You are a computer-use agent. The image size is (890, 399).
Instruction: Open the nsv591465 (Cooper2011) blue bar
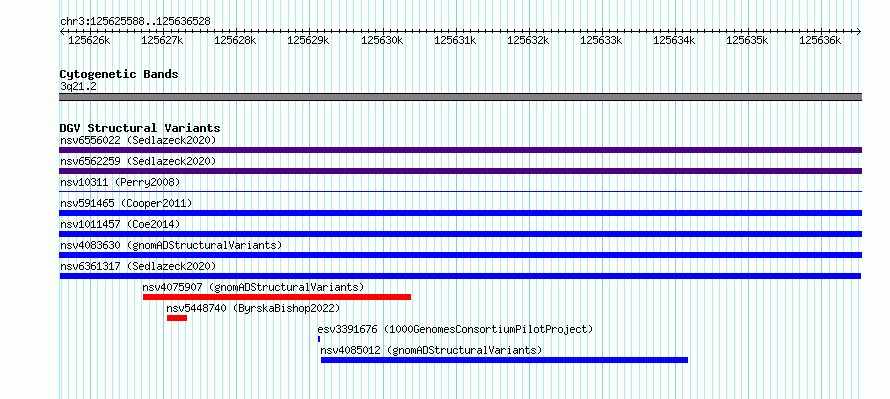click(460, 213)
